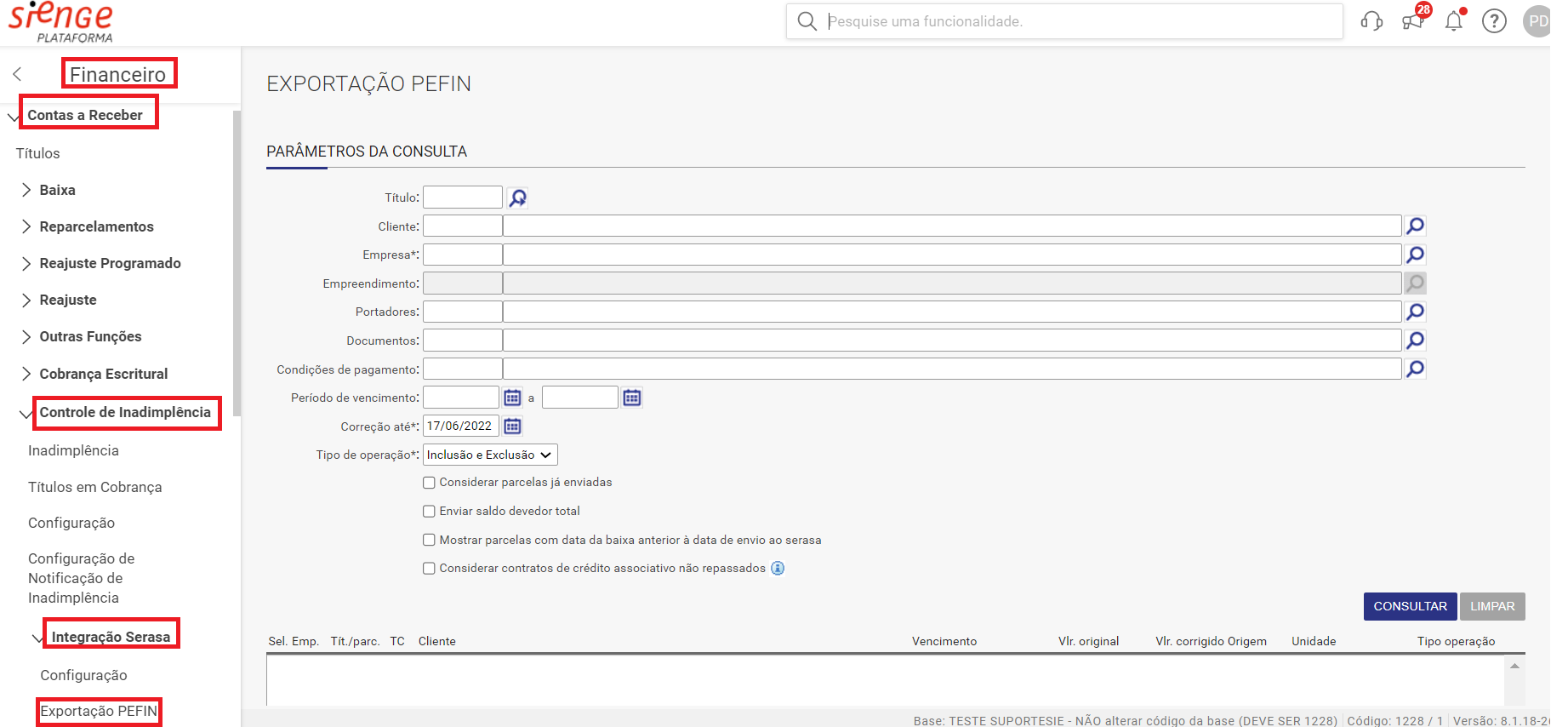Click the Sienge Plataforma logo
The width and height of the screenshot is (1568, 727).
(x=60, y=22)
